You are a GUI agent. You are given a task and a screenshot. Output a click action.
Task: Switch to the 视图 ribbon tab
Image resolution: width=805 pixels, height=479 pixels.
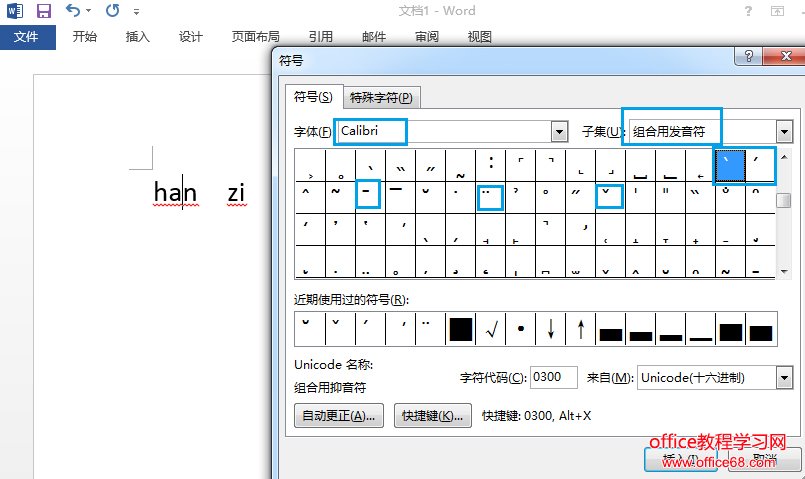tap(480, 36)
